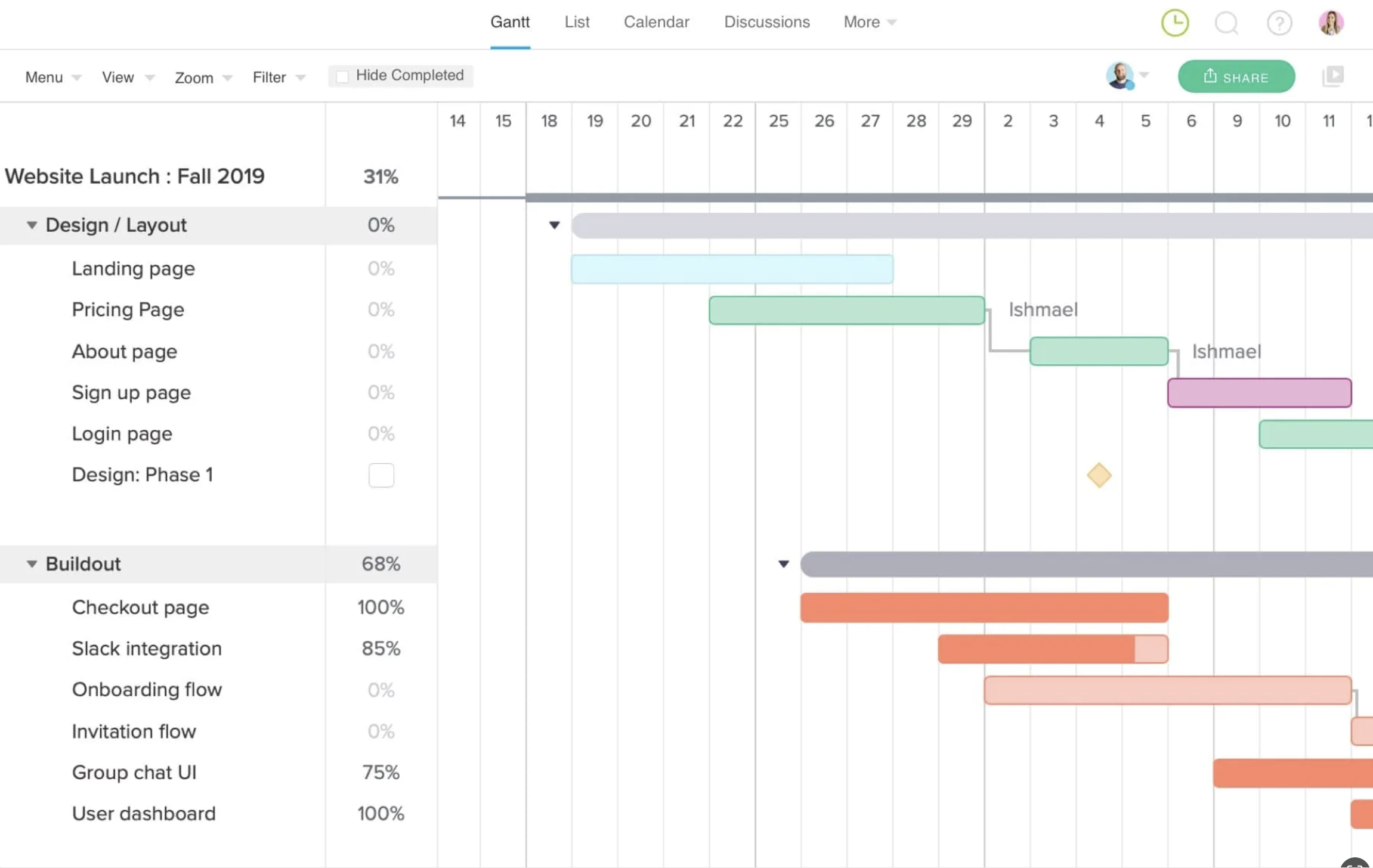Click the Website Launch : Fall 2019 title

click(x=134, y=176)
